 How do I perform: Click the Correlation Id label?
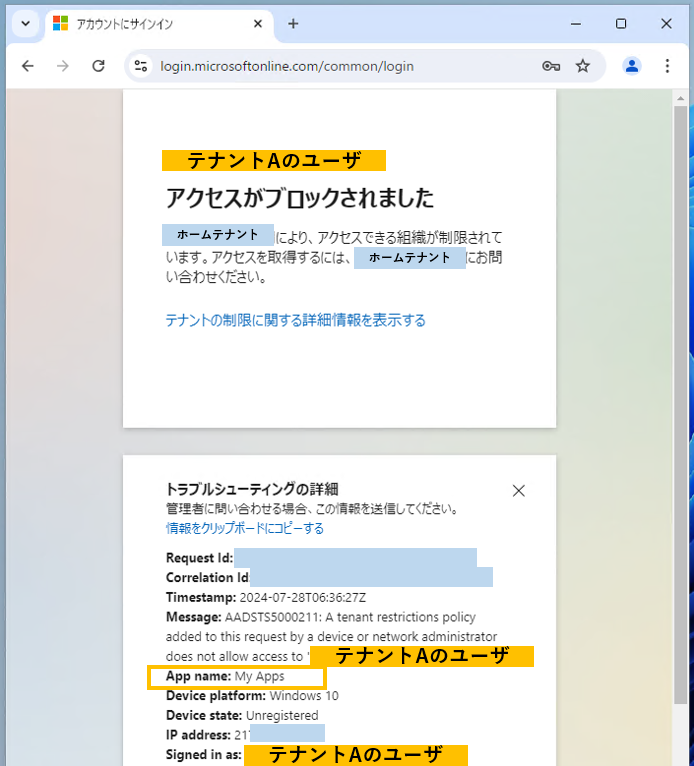click(x=208, y=577)
